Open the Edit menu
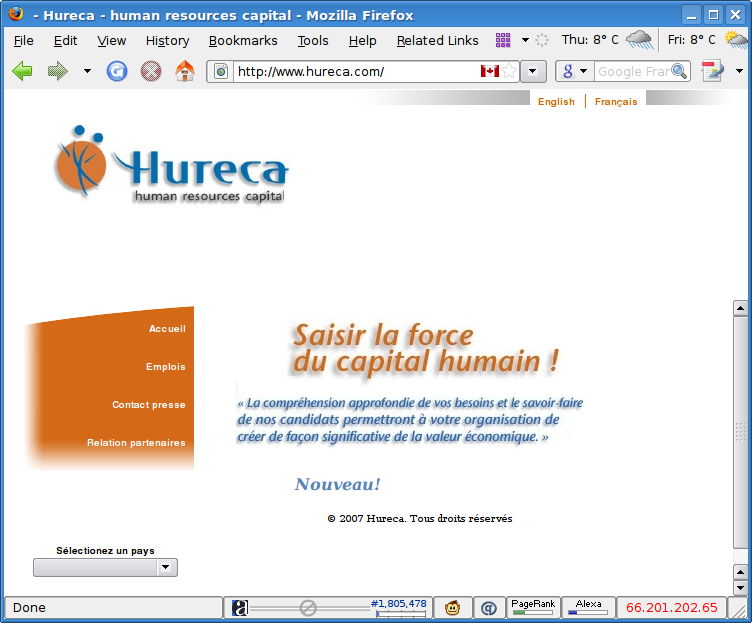The width and height of the screenshot is (752, 623). (x=65, y=41)
